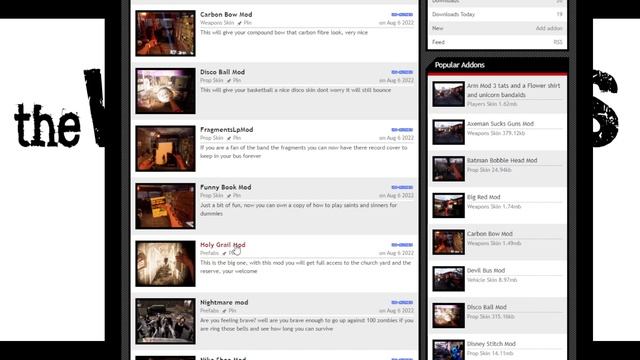Screen dimensions: 640x360
Task: Click the blue badge on Disco Ball Mod row
Action: (x=402, y=72)
